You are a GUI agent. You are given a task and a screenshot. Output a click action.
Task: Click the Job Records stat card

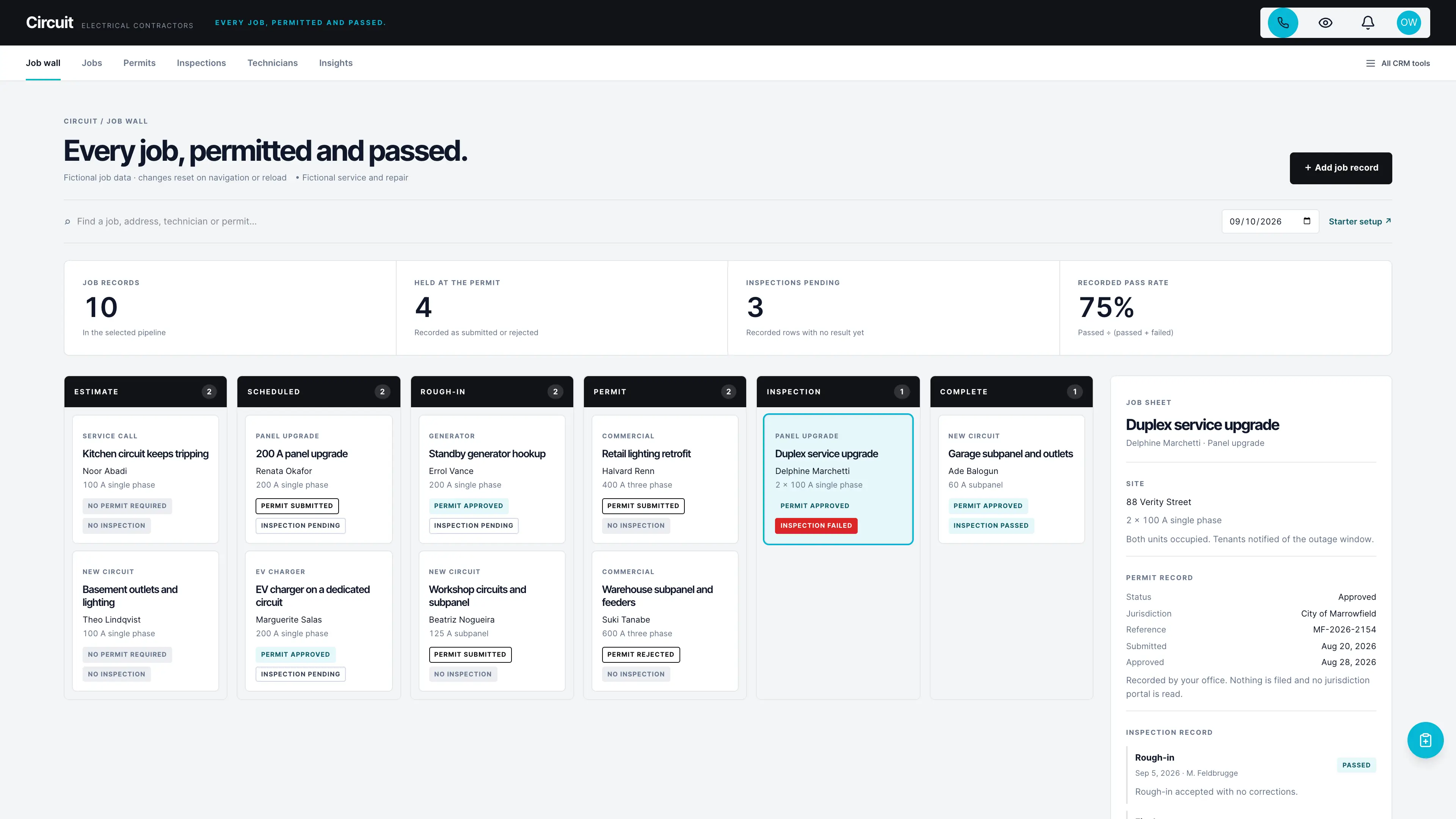(x=230, y=308)
